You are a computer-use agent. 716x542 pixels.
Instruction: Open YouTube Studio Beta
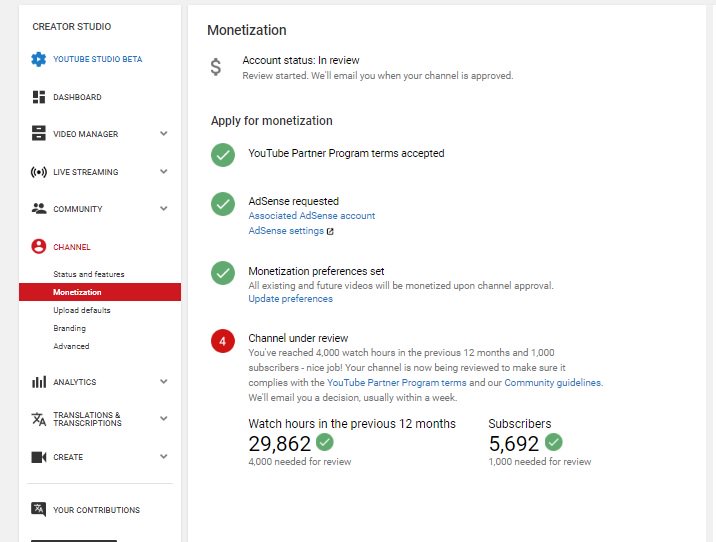[98, 59]
